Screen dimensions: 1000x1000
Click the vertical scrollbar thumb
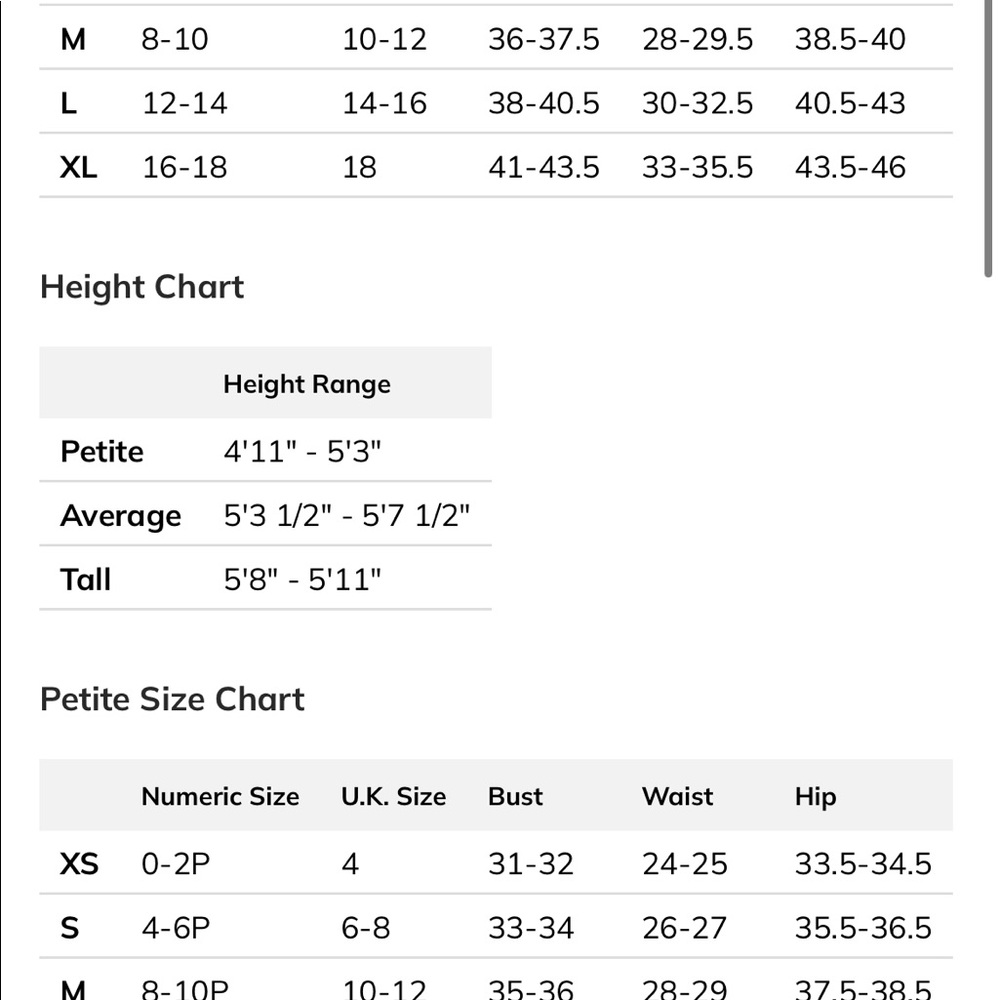[x=987, y=137]
